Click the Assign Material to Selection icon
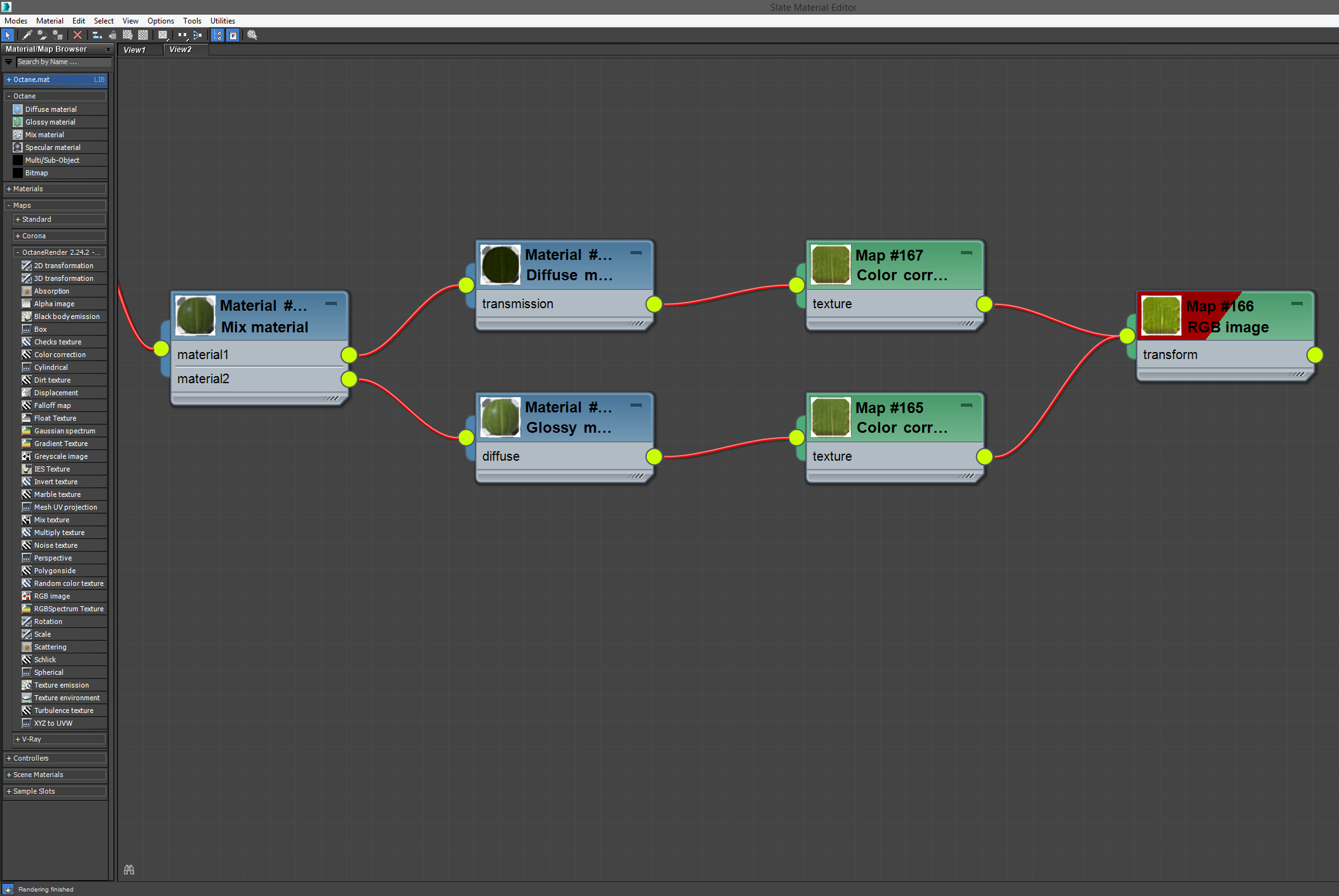This screenshot has width=1339, height=896. click(58, 36)
